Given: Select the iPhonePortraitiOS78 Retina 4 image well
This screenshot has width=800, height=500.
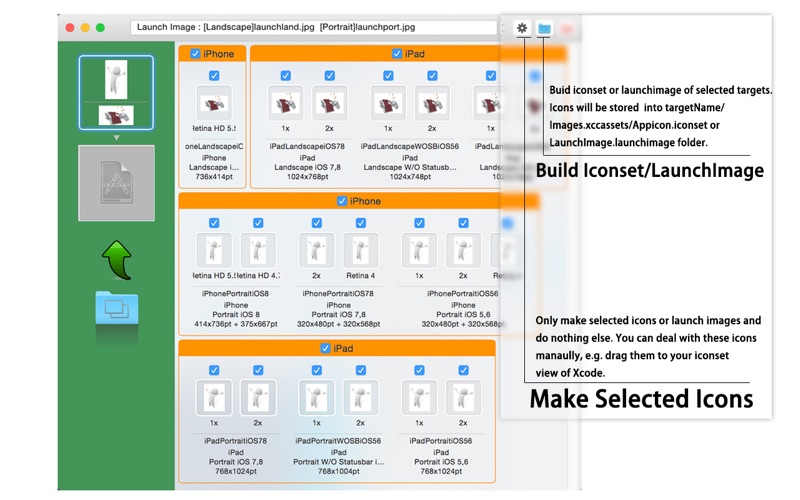Looking at the screenshot, I should coord(361,250).
